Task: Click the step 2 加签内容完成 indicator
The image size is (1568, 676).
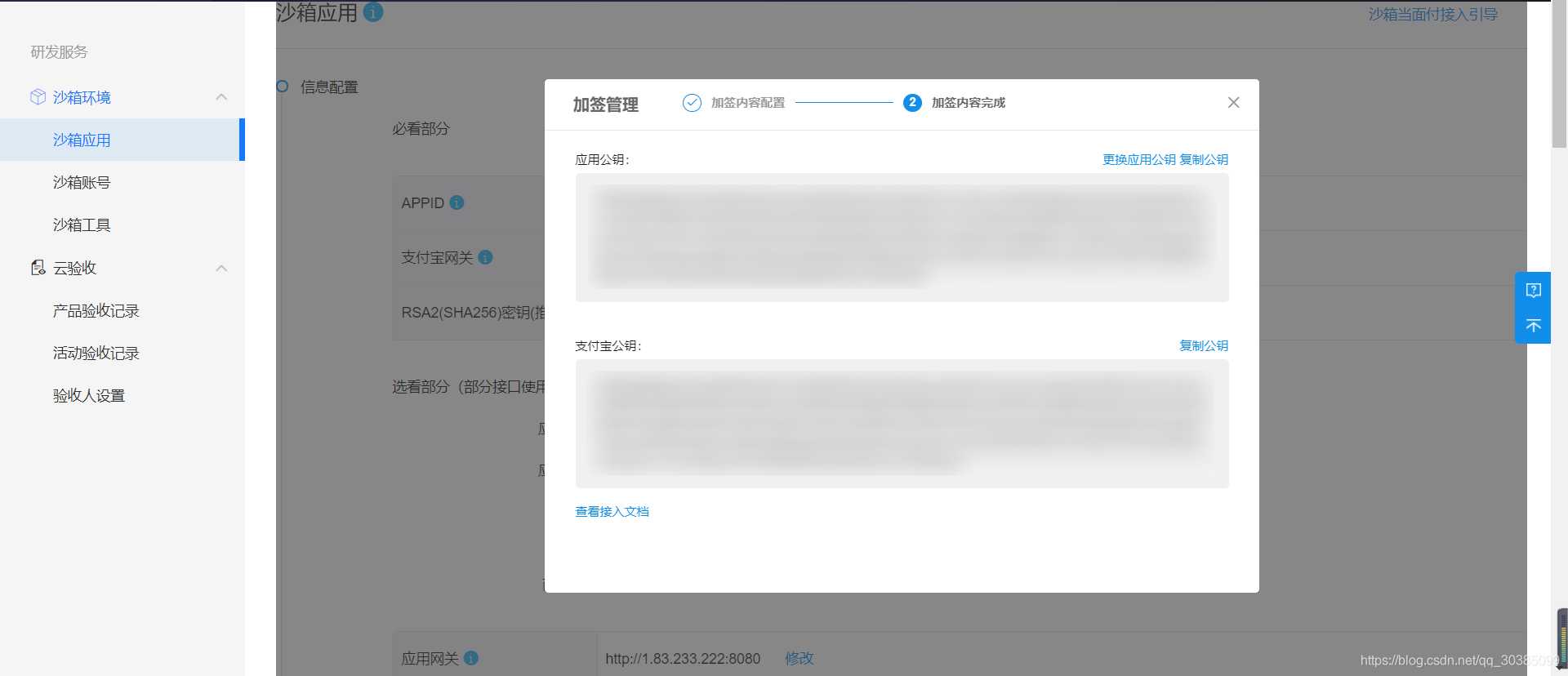Action: 912,103
